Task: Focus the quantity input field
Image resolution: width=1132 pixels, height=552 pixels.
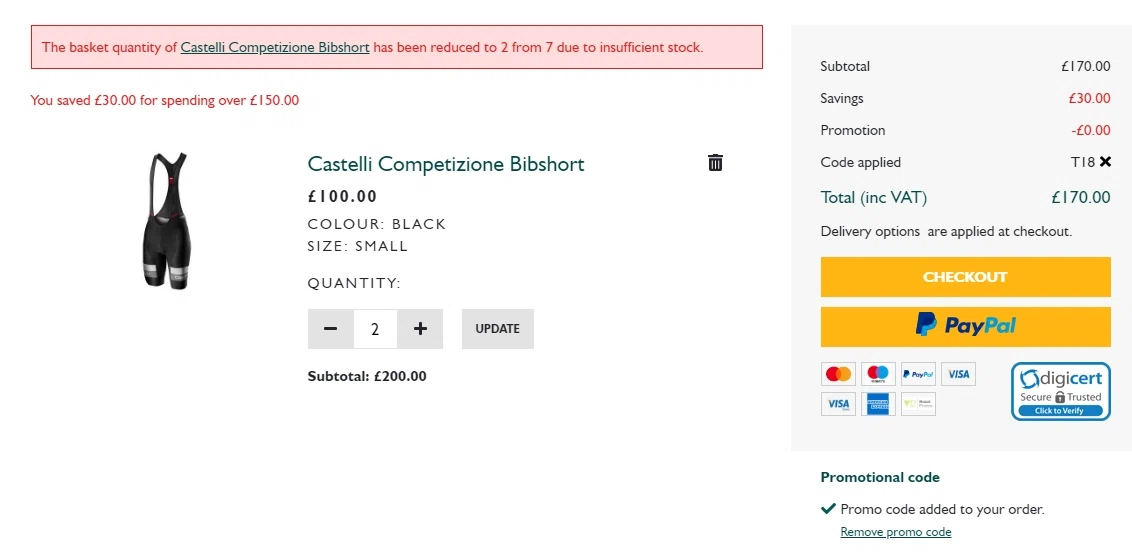Action: click(375, 329)
